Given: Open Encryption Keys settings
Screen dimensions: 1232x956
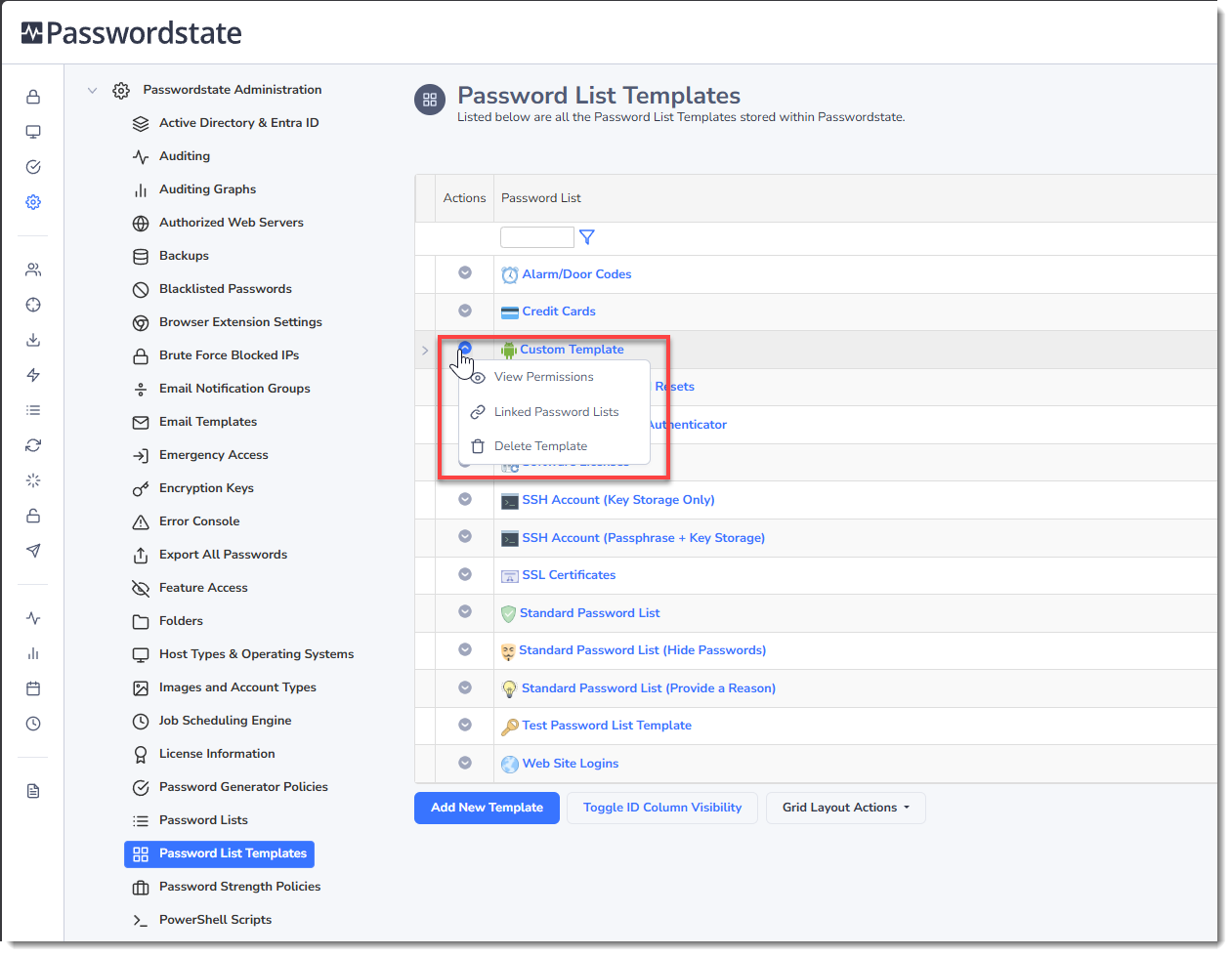Looking at the screenshot, I should [x=206, y=488].
